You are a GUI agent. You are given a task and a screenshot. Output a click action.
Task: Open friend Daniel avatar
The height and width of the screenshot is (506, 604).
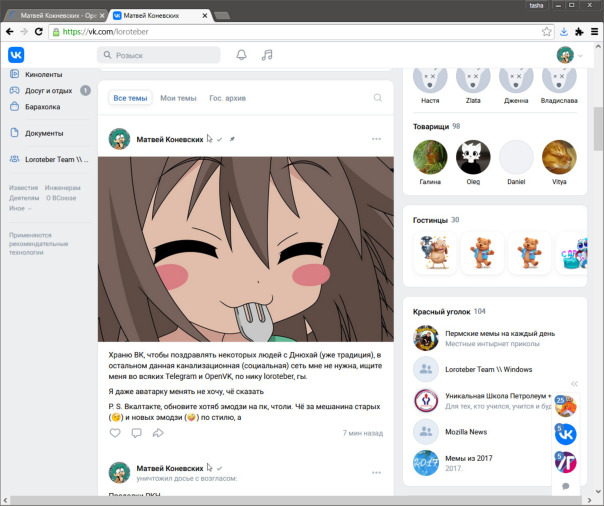click(516, 157)
